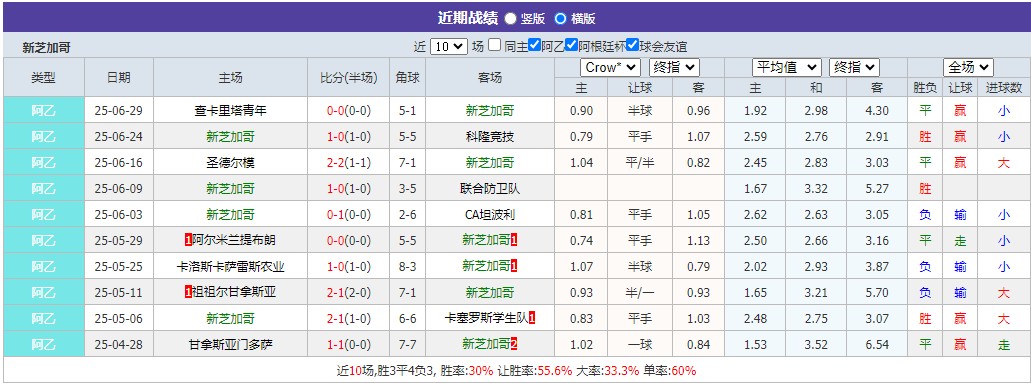The image size is (1031, 383).
Task: Click the red card badge 2 in 25-04-28 row
Action: (x=514, y=345)
